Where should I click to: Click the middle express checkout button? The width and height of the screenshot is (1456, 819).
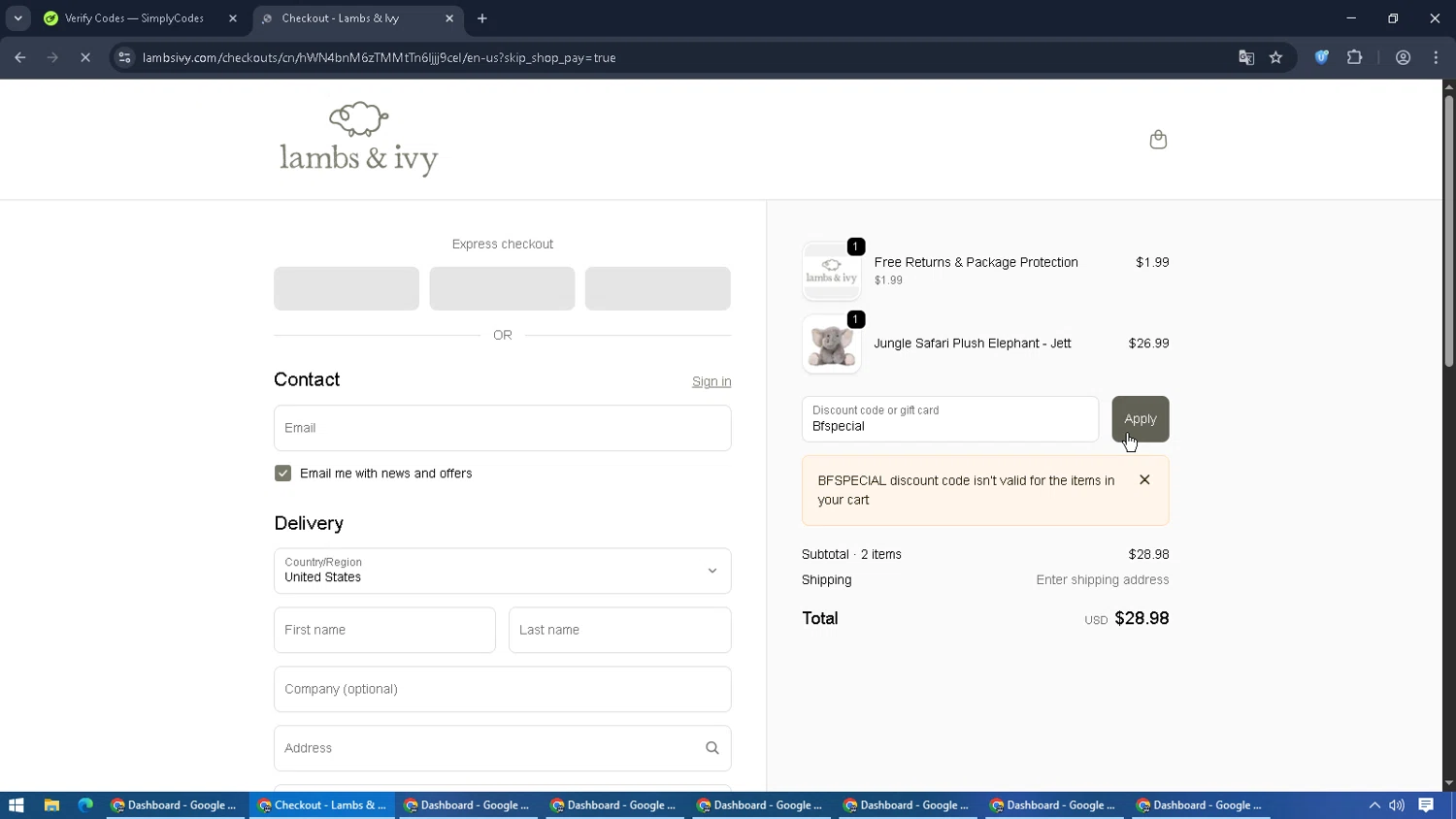(x=502, y=288)
